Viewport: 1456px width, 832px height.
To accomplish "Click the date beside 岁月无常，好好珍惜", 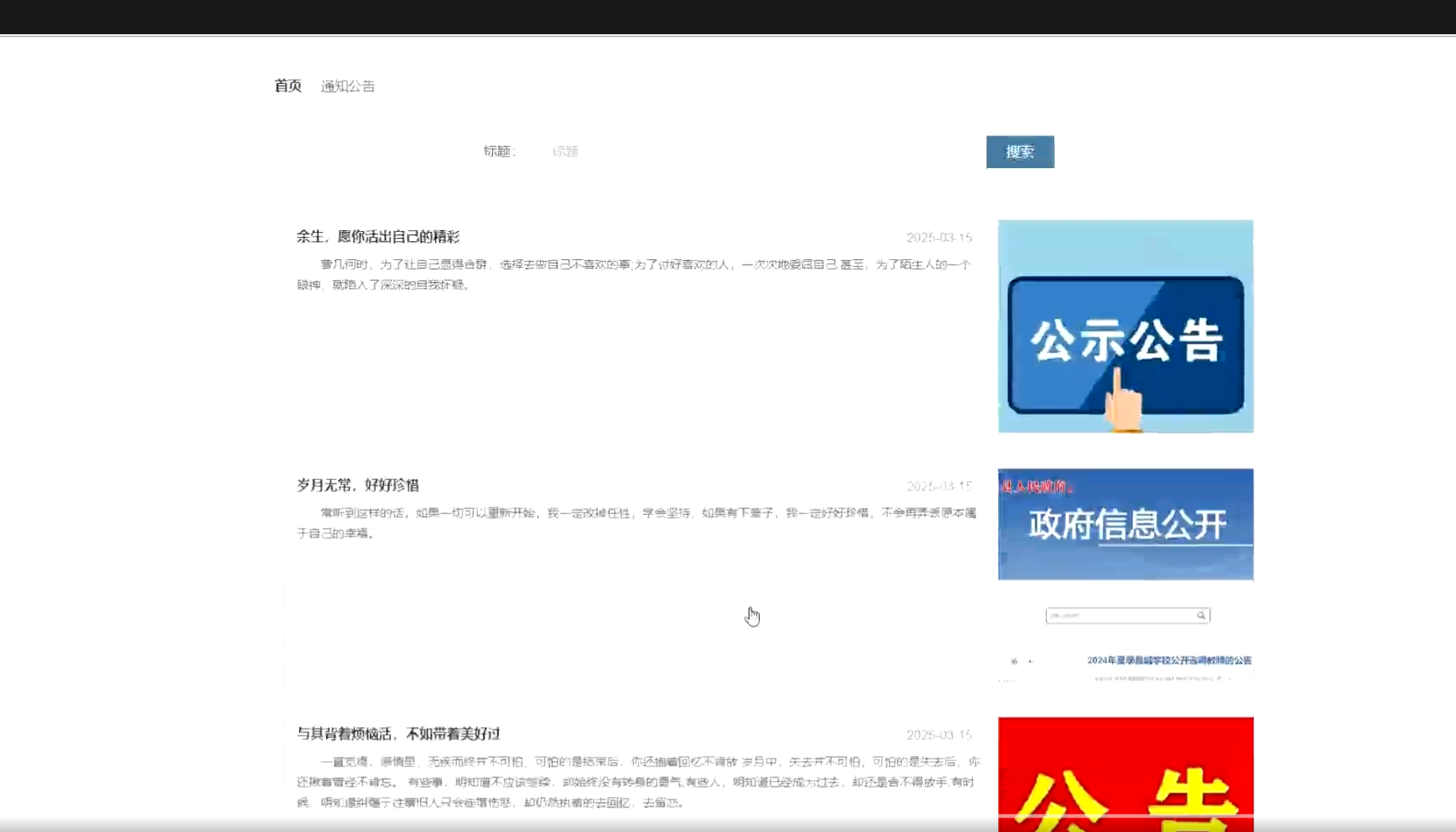I will pyautogui.click(x=939, y=486).
